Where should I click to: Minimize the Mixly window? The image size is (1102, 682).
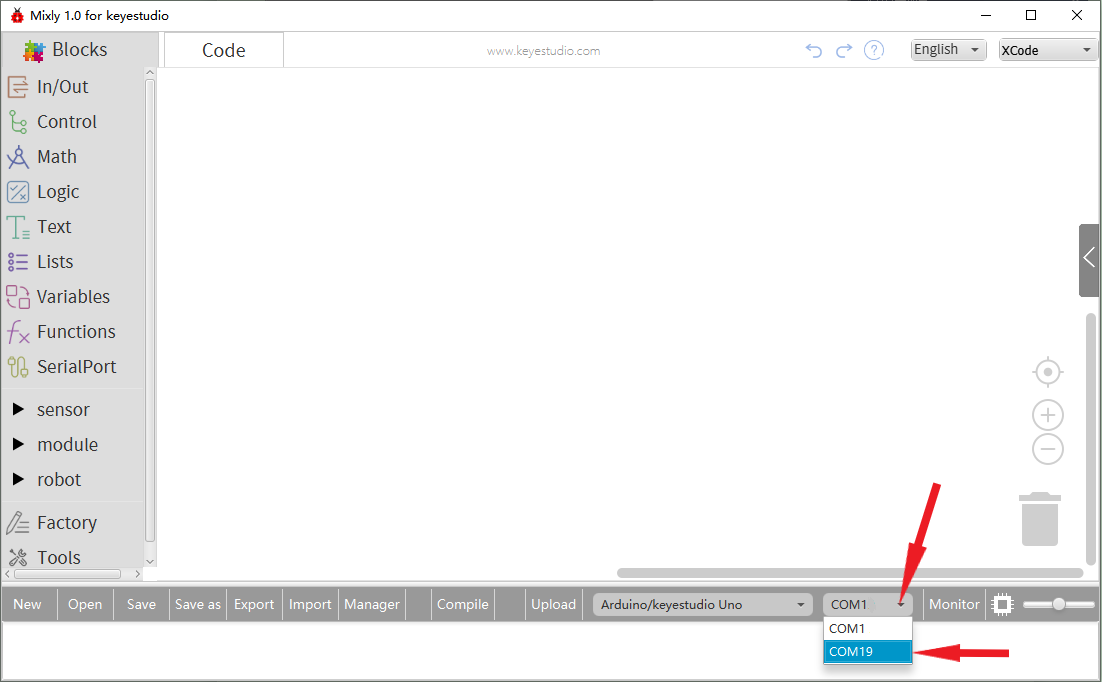point(986,15)
